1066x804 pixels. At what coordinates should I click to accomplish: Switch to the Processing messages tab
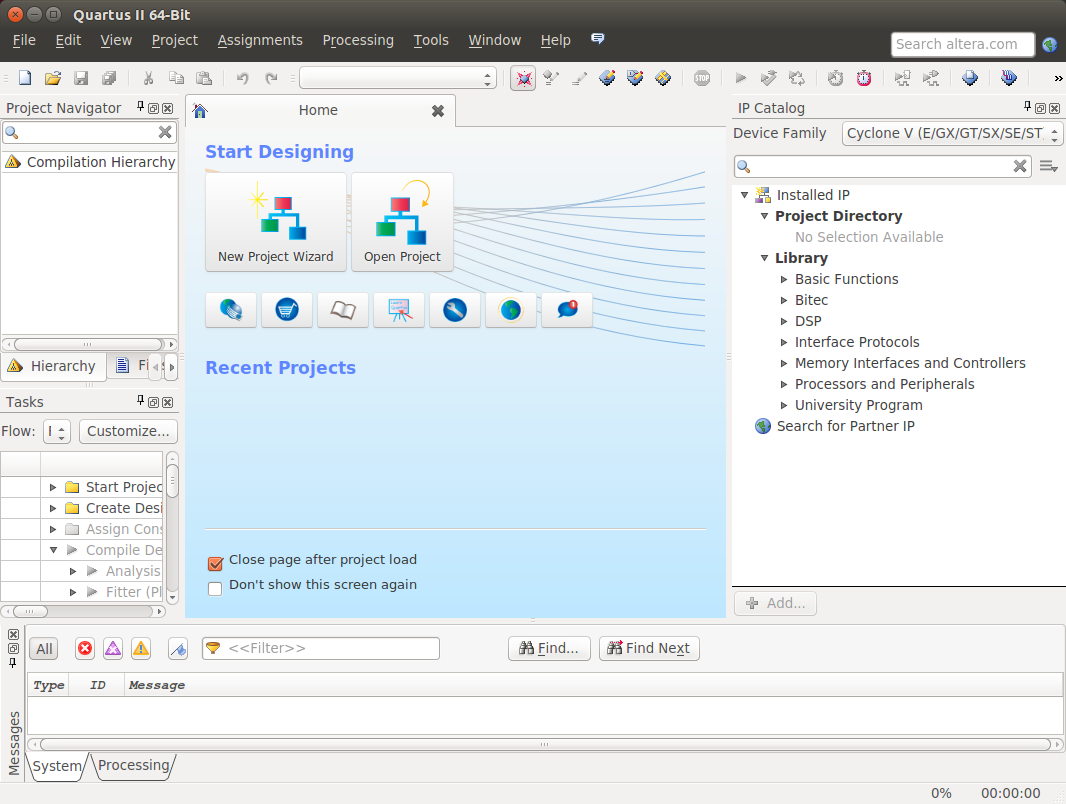pos(133,766)
